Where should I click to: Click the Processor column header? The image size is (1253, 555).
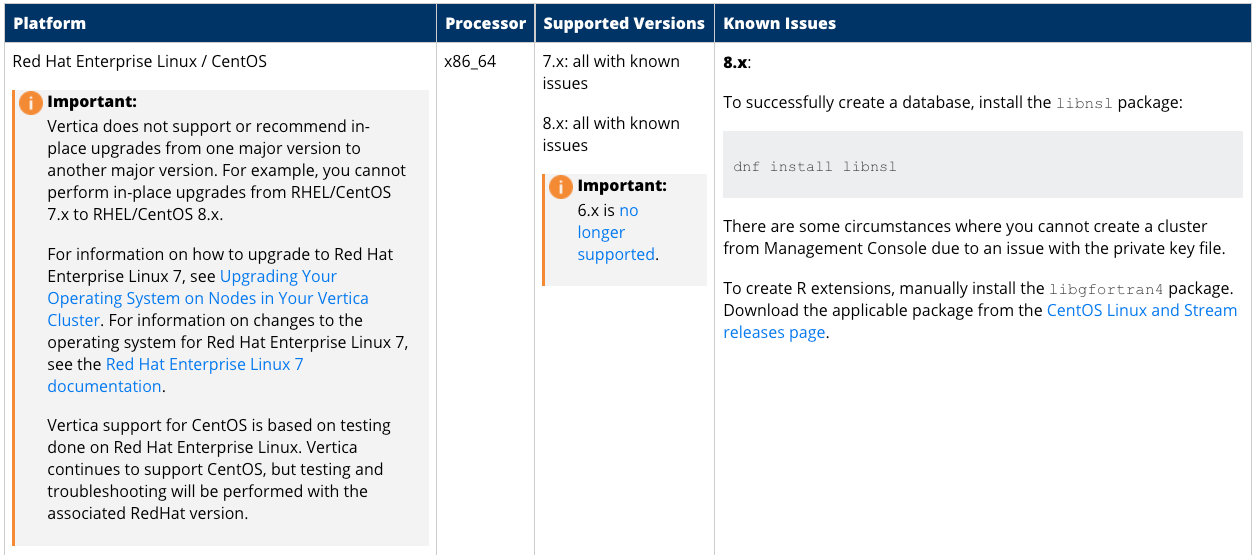point(485,23)
